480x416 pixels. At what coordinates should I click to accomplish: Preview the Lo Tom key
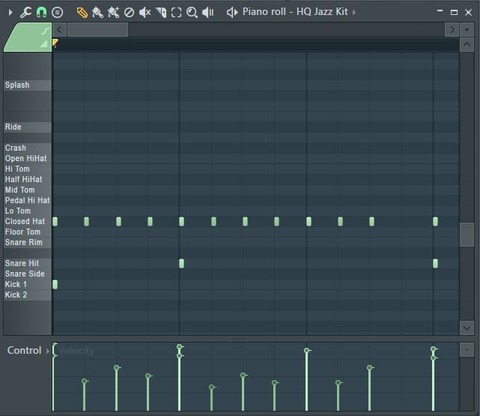click(28, 211)
